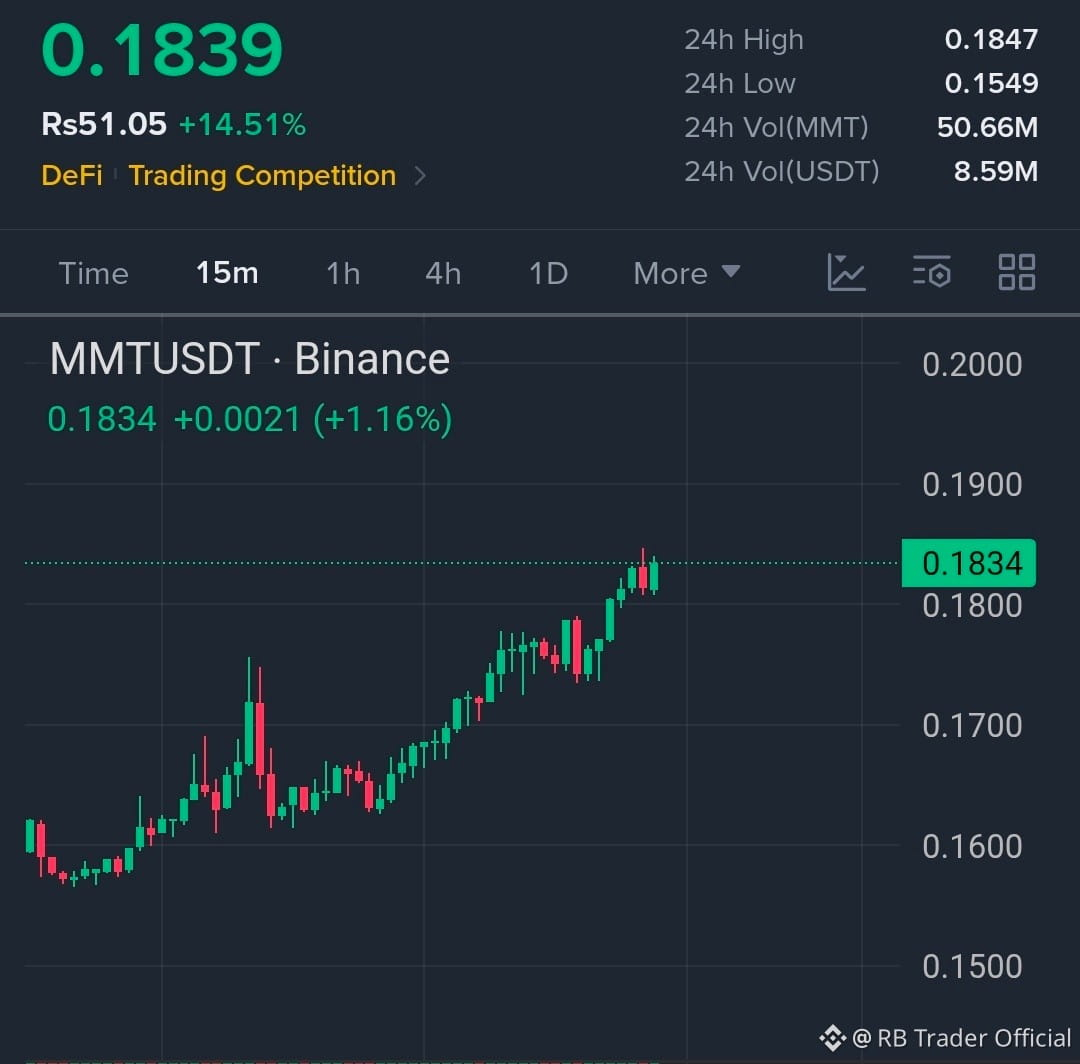Click the MMTUSDT · Binance chart title

[x=250, y=359]
